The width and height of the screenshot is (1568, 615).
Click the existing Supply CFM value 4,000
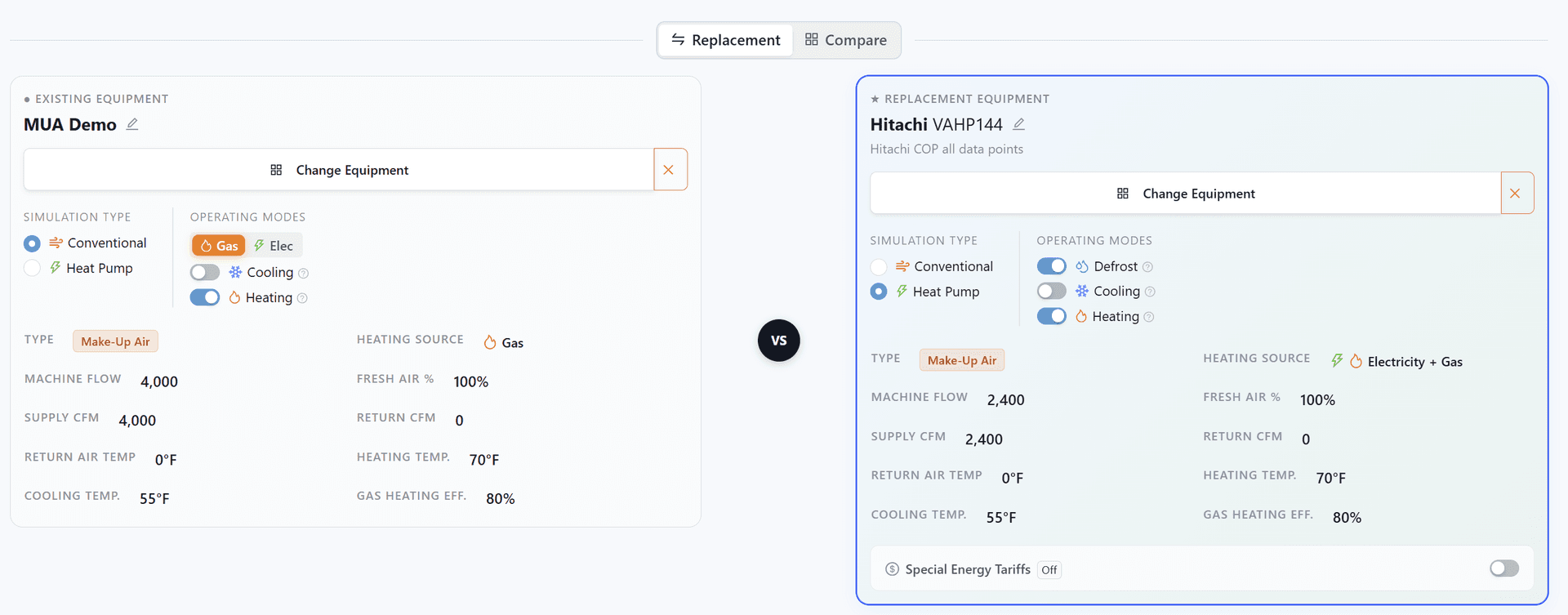[137, 421]
